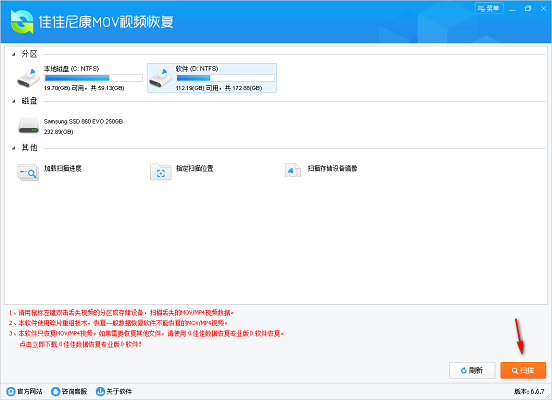Close the application window
This screenshot has height=400, width=552.
pyautogui.click(x=543, y=9)
